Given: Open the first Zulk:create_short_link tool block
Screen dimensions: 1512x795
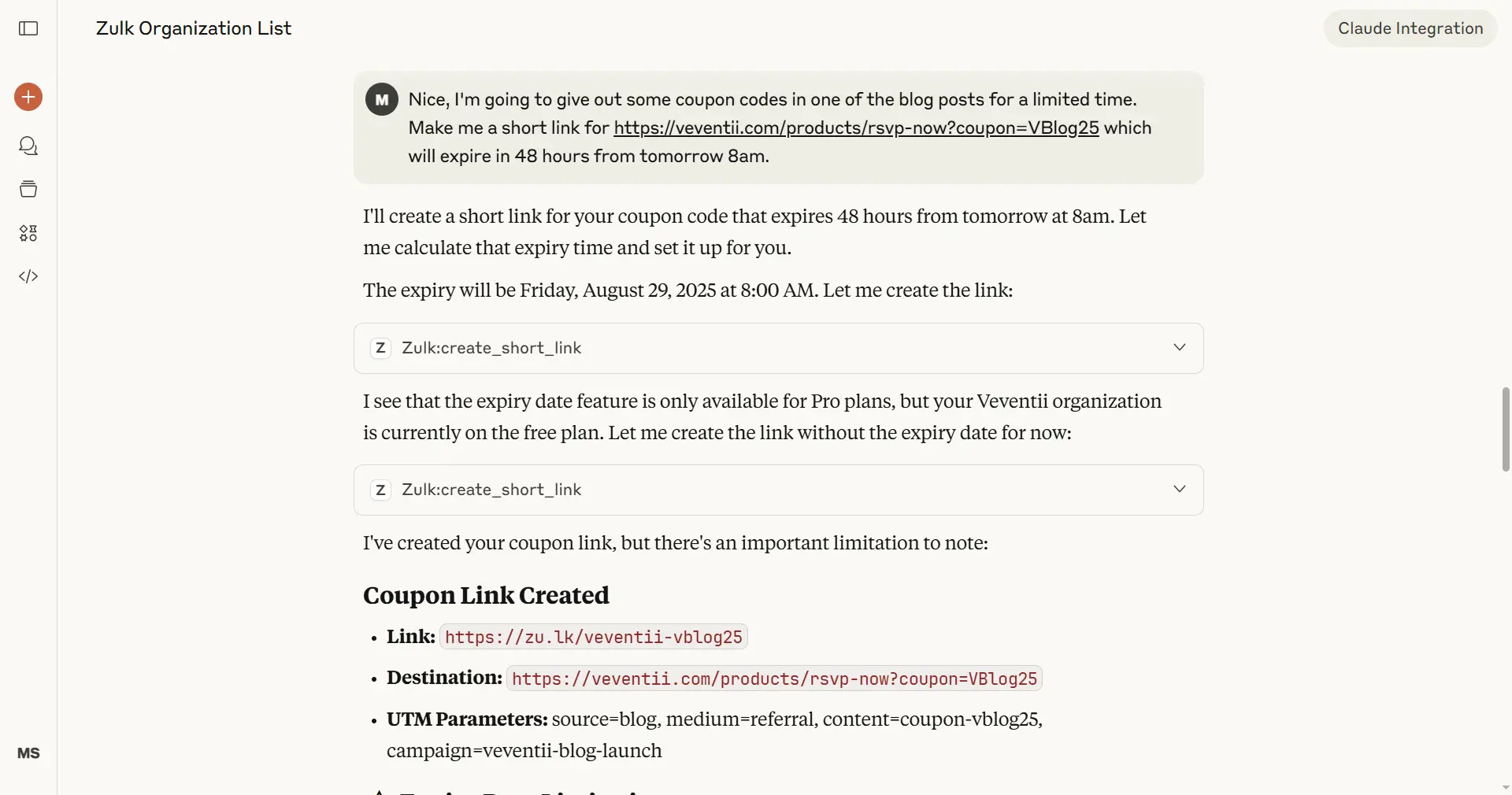Looking at the screenshot, I should pos(779,348).
